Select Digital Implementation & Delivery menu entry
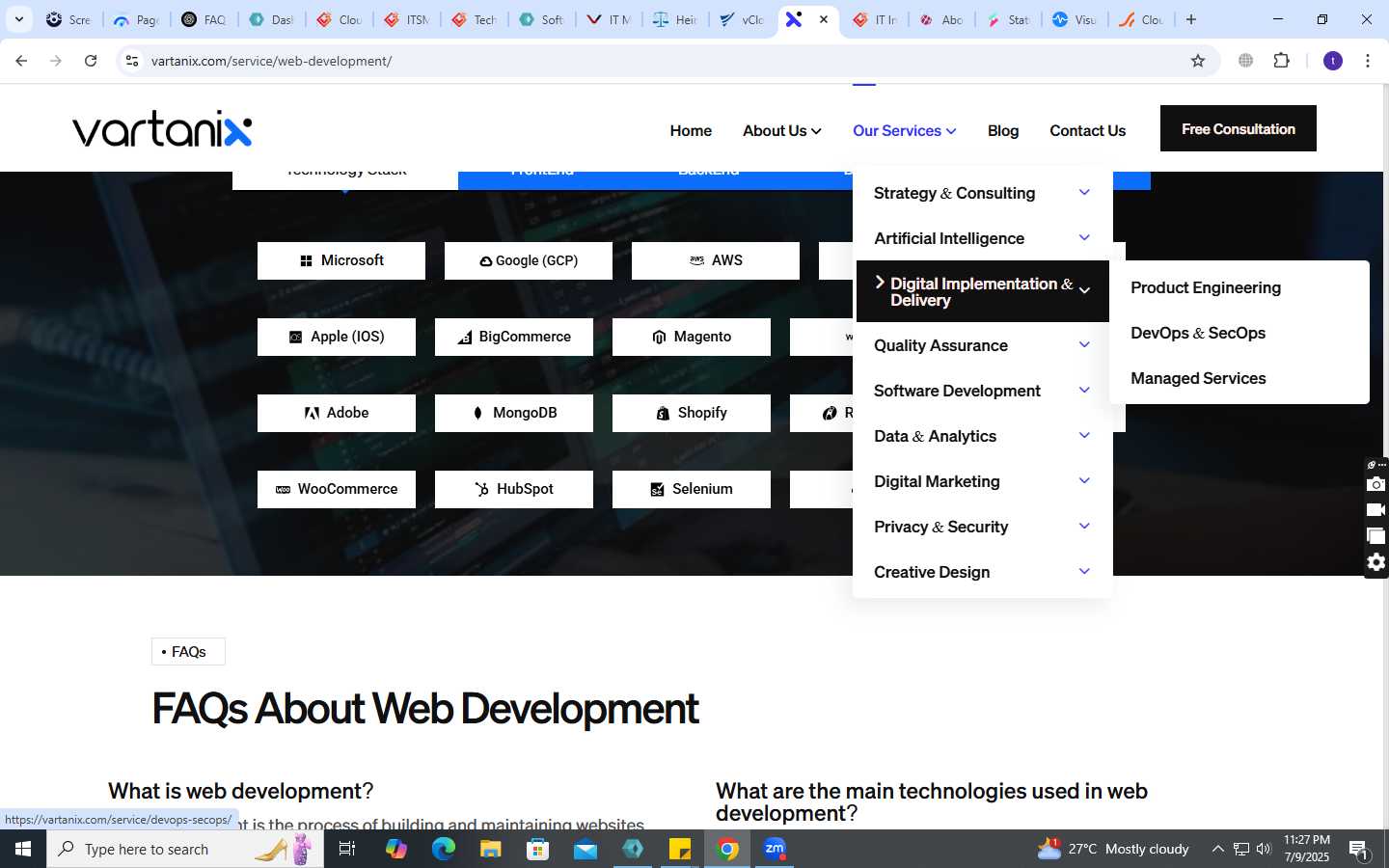 (x=983, y=291)
